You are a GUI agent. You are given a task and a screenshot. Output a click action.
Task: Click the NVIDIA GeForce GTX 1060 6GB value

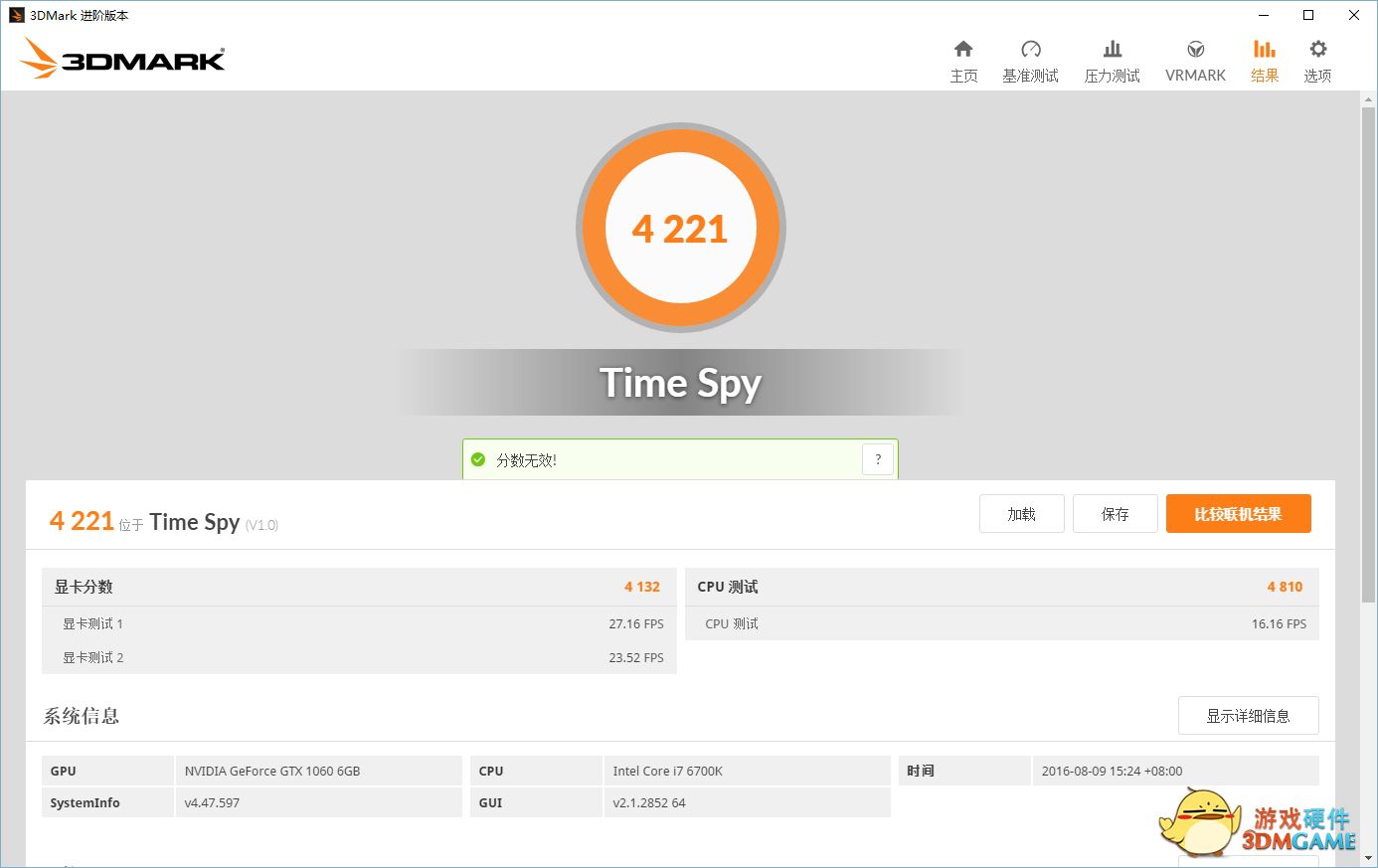coord(272,771)
